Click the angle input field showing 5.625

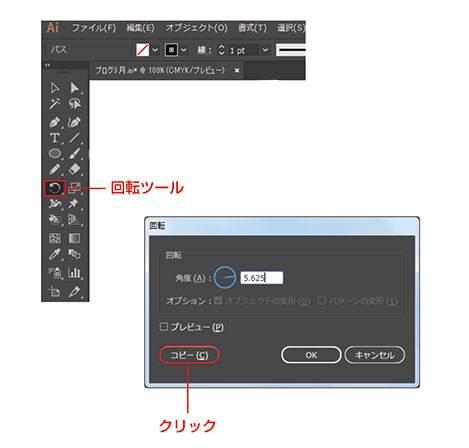pos(262,278)
